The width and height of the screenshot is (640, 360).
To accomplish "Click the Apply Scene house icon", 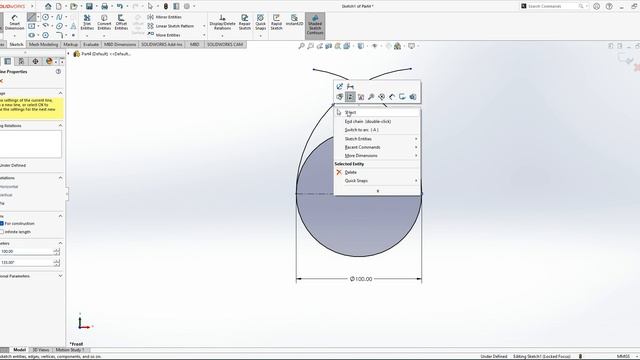I will (x=397, y=46).
